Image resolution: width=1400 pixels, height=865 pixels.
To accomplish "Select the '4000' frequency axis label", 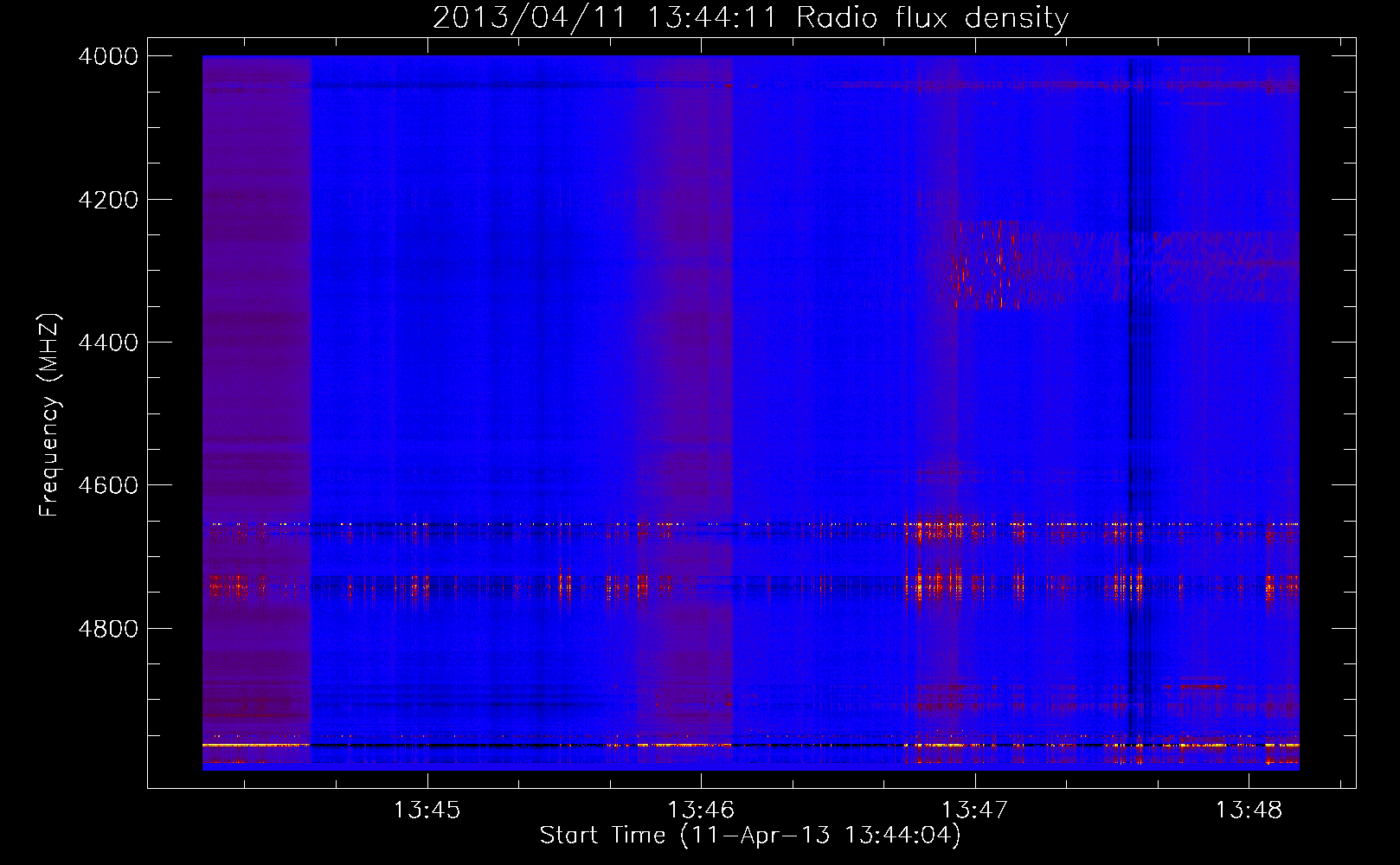I will click(107, 56).
